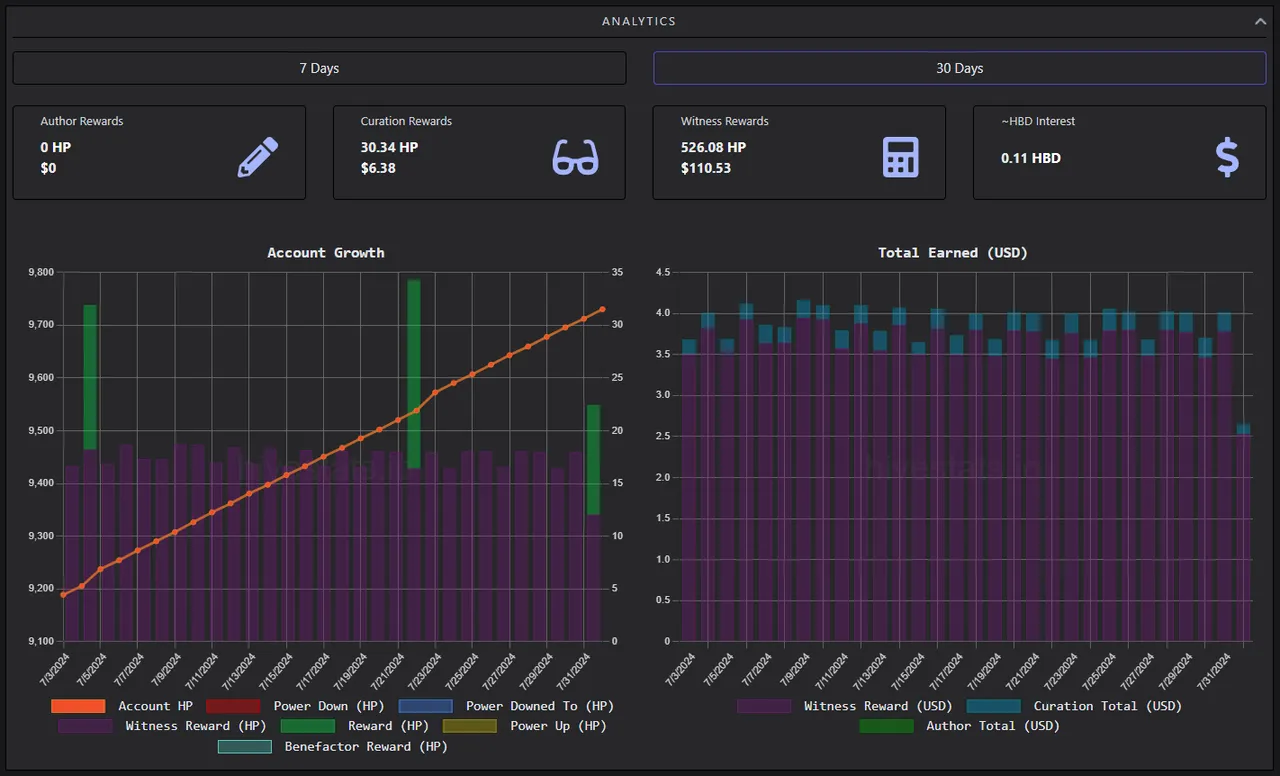Collapse the Analytics panel with the chevron
1280x776 pixels.
1261,21
